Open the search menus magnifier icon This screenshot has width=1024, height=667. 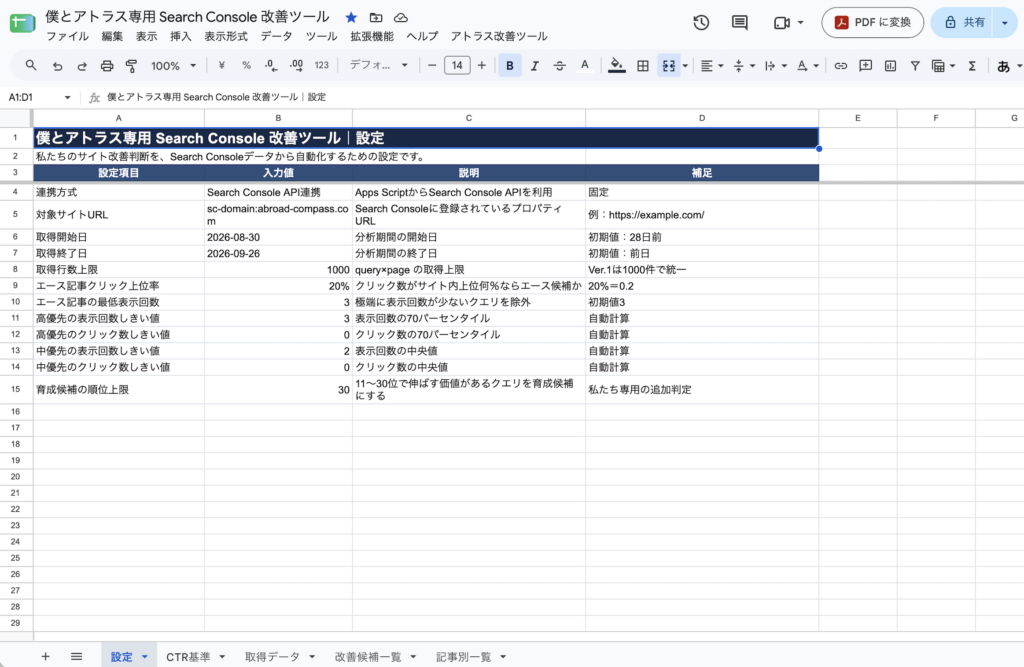click(x=31, y=65)
